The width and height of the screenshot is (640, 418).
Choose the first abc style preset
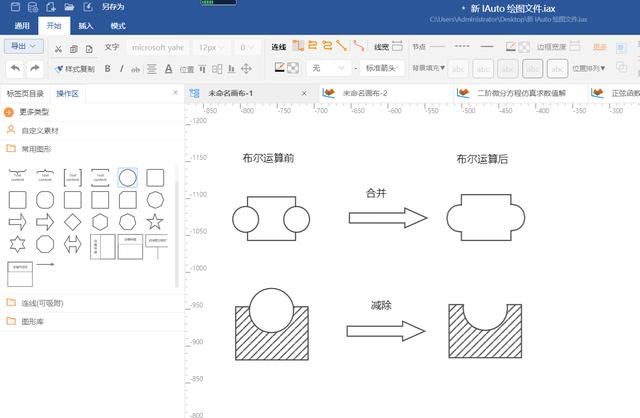458,69
